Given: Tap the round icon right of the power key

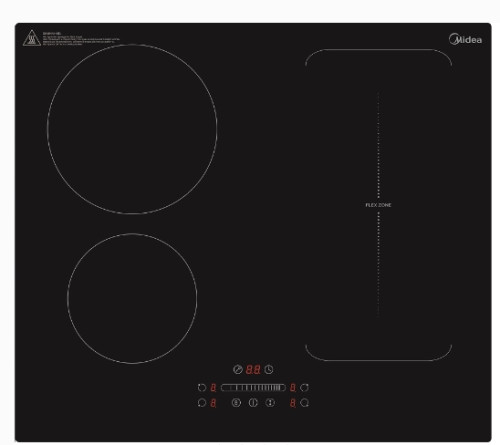Looking at the screenshot, I should [270, 403].
